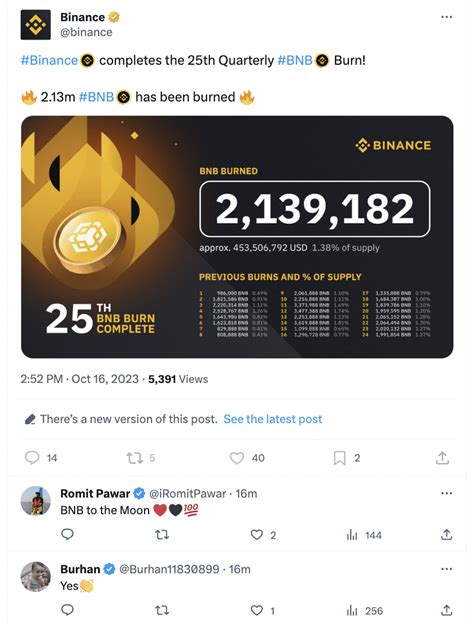Open the more options menu on Binance's post
The width and height of the screenshot is (474, 626).
coord(446,17)
